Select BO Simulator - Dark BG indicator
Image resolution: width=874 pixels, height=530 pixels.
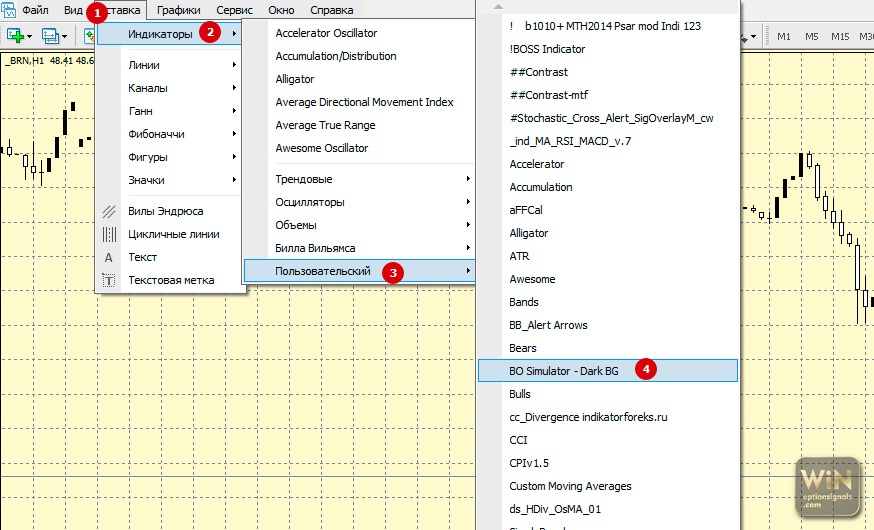[x=563, y=371]
